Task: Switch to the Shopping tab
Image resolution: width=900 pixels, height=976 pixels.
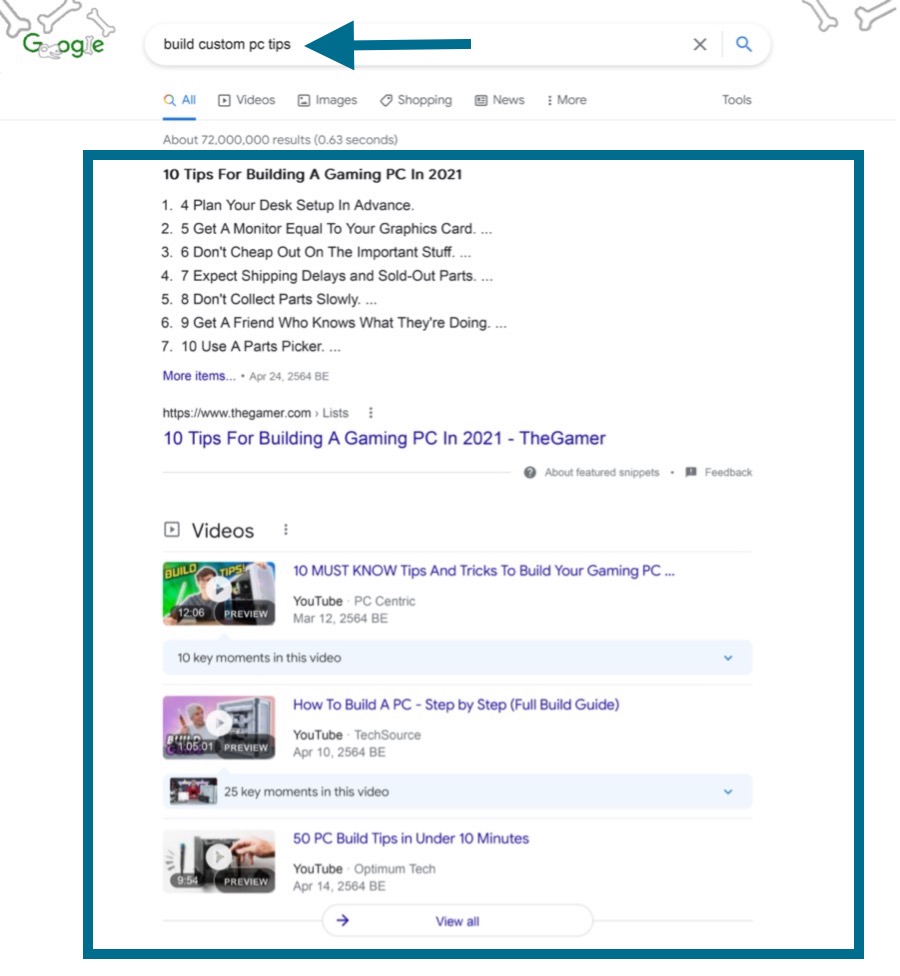Action: coord(415,100)
